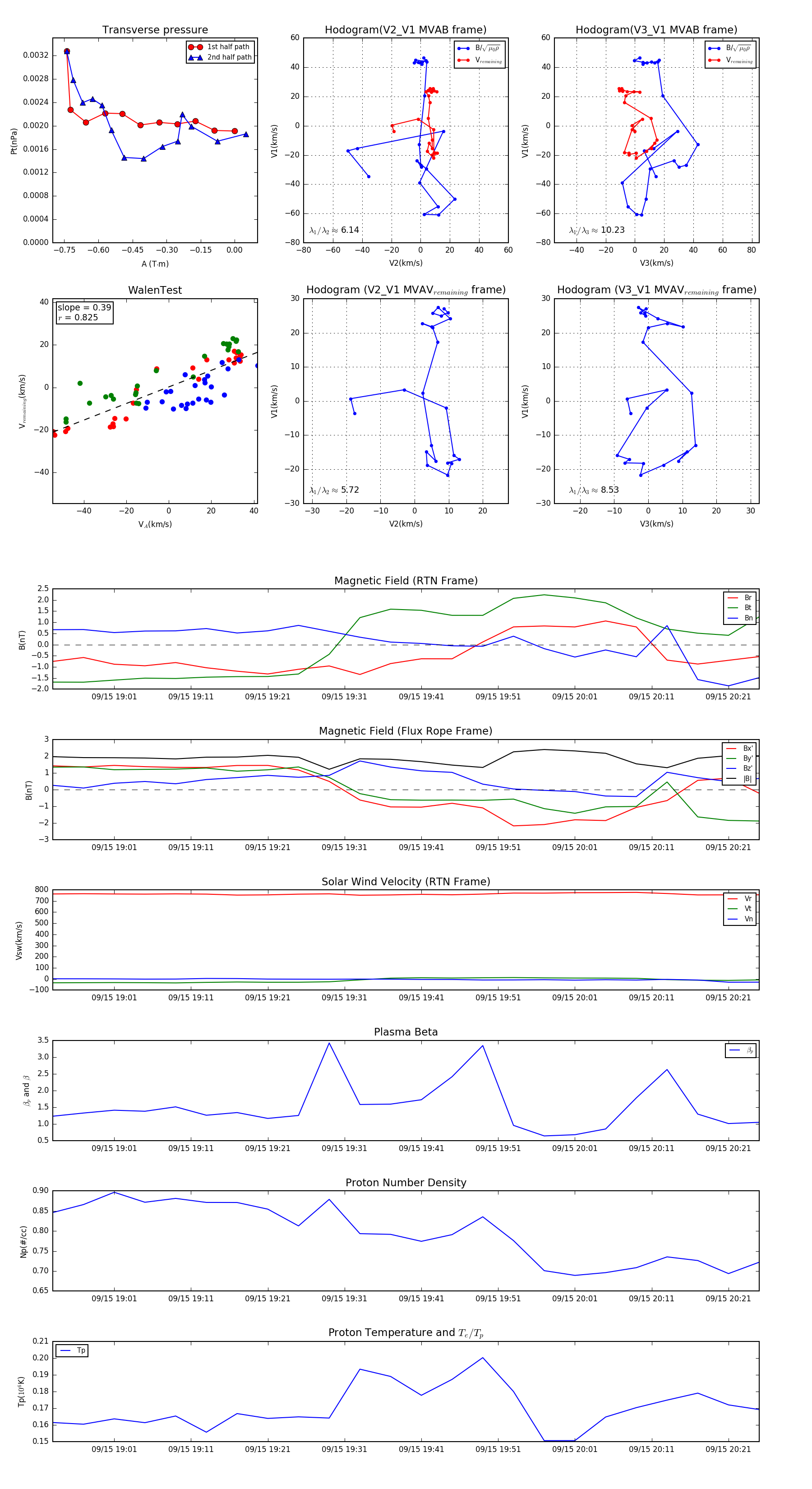
Task: Select 'Bt' legend entry in RTN plot
Action: click(x=740, y=608)
